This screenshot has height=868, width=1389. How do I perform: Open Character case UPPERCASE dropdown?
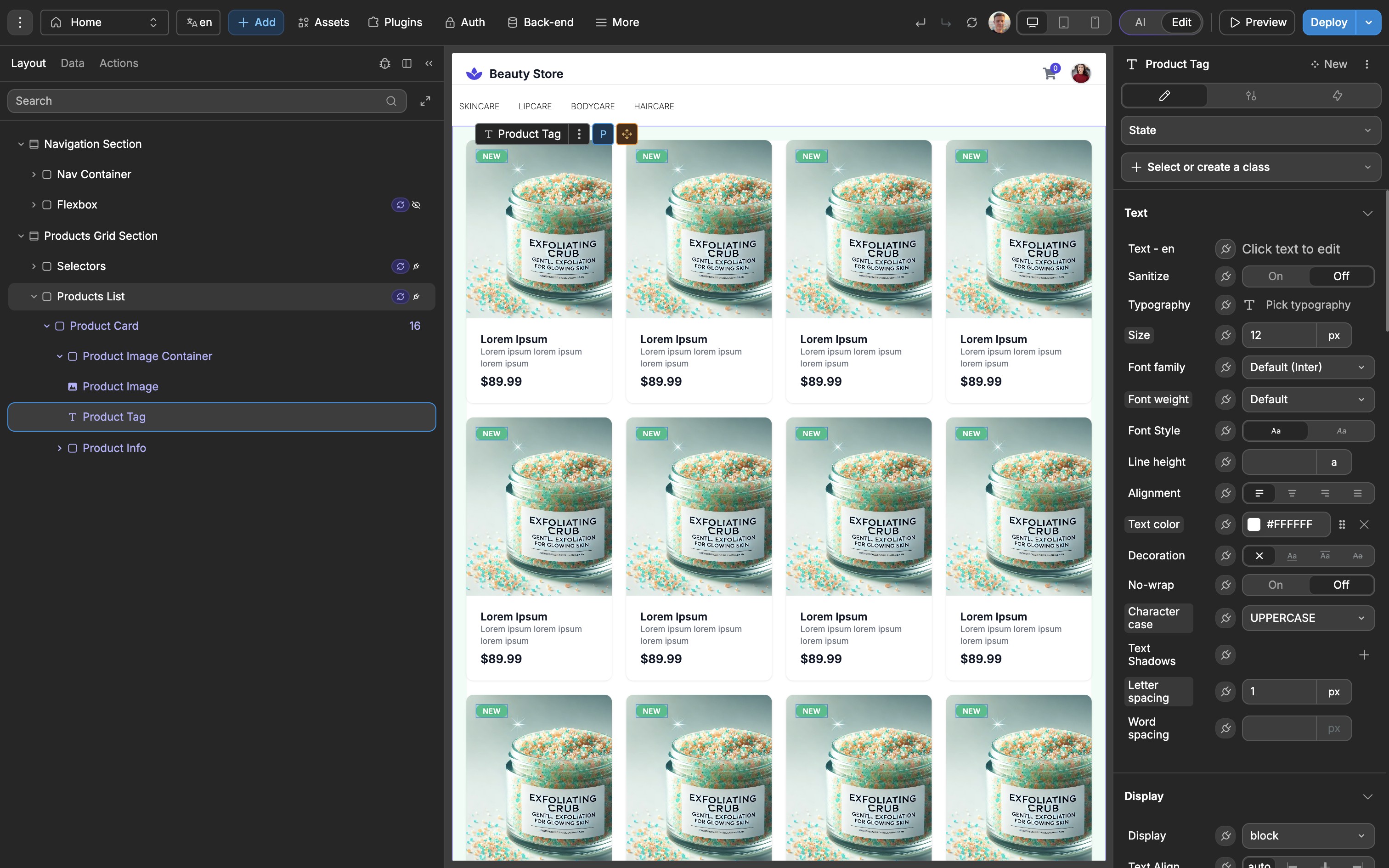pyautogui.click(x=1308, y=618)
